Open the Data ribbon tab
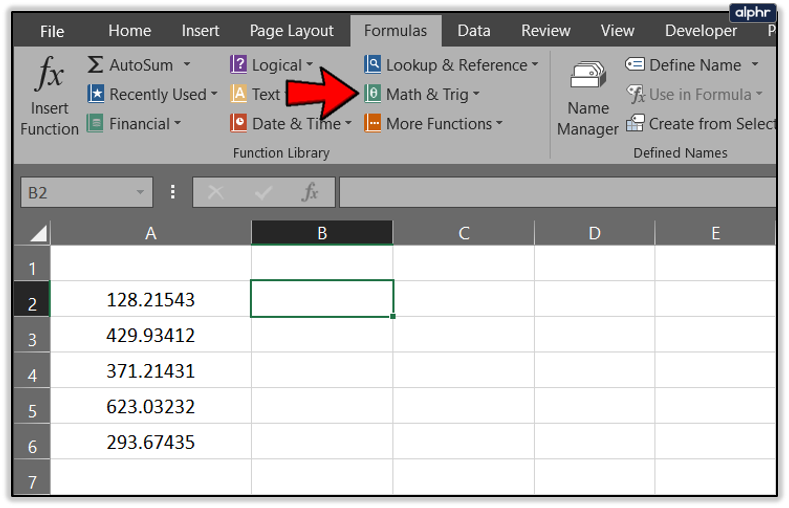The width and height of the screenshot is (789, 508). tap(474, 31)
